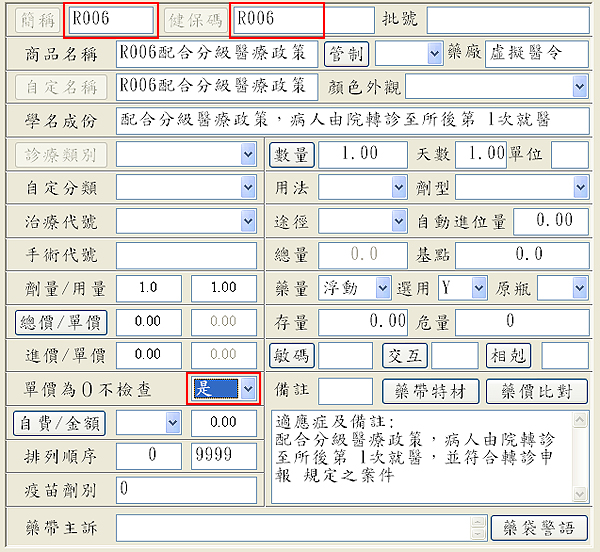Open 藥帶特材 settings
The image size is (600, 552).
coord(431,390)
